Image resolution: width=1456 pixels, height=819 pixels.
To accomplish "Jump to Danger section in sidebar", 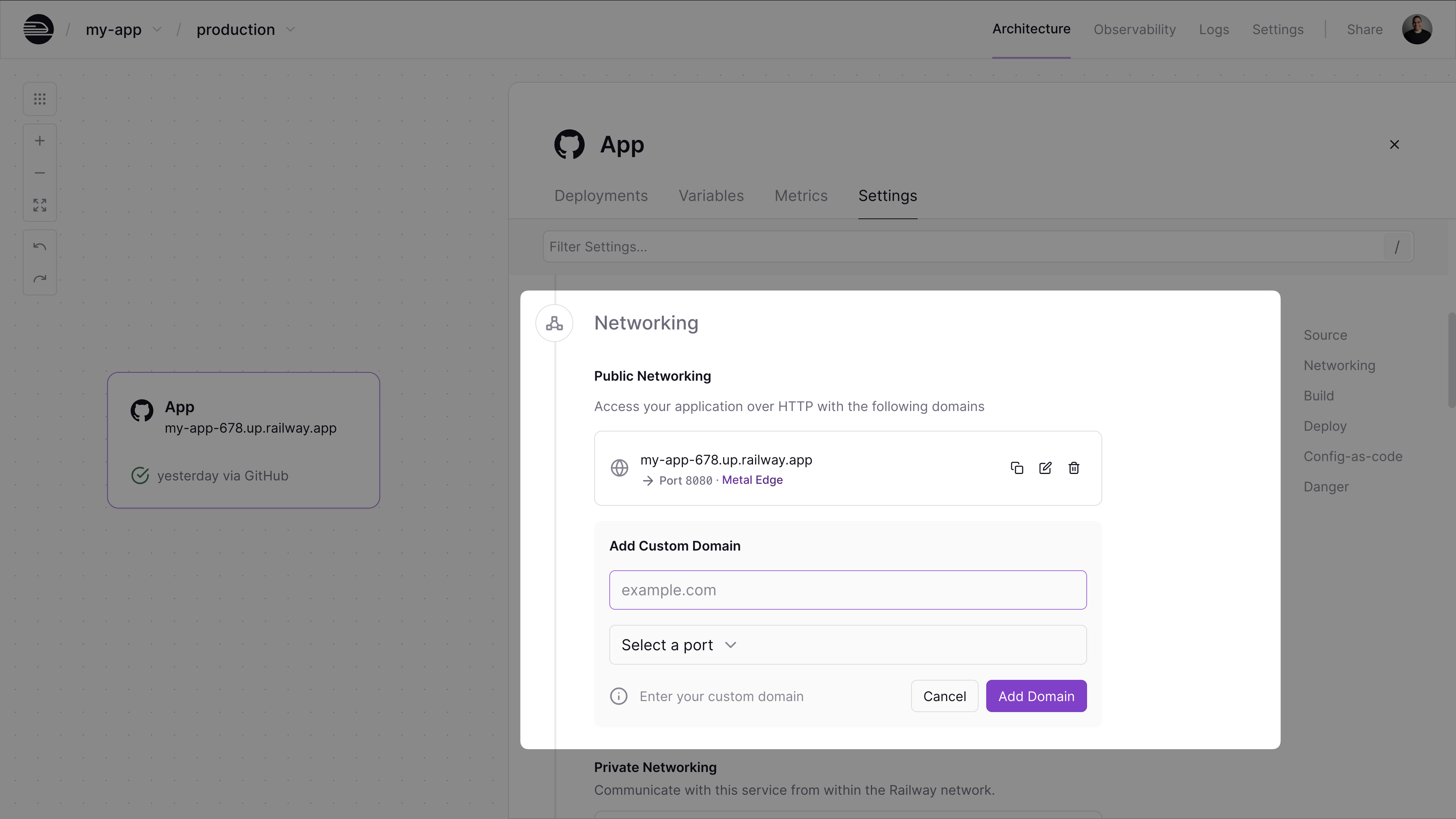I will pos(1326,486).
